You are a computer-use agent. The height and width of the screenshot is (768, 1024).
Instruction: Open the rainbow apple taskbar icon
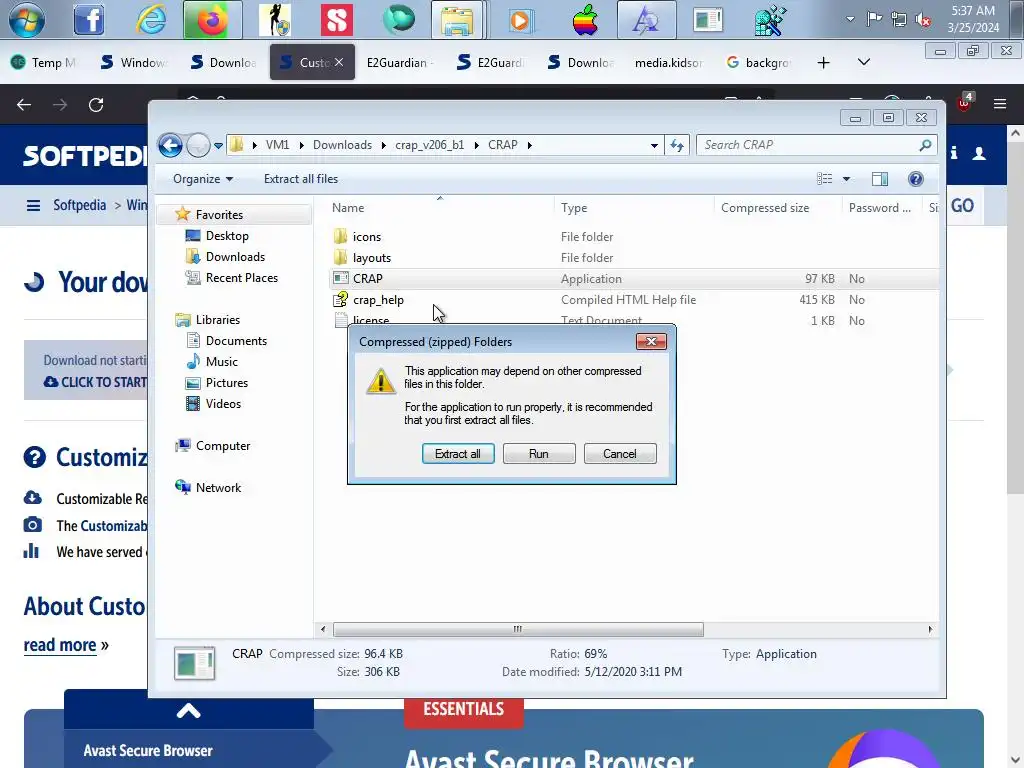point(585,20)
